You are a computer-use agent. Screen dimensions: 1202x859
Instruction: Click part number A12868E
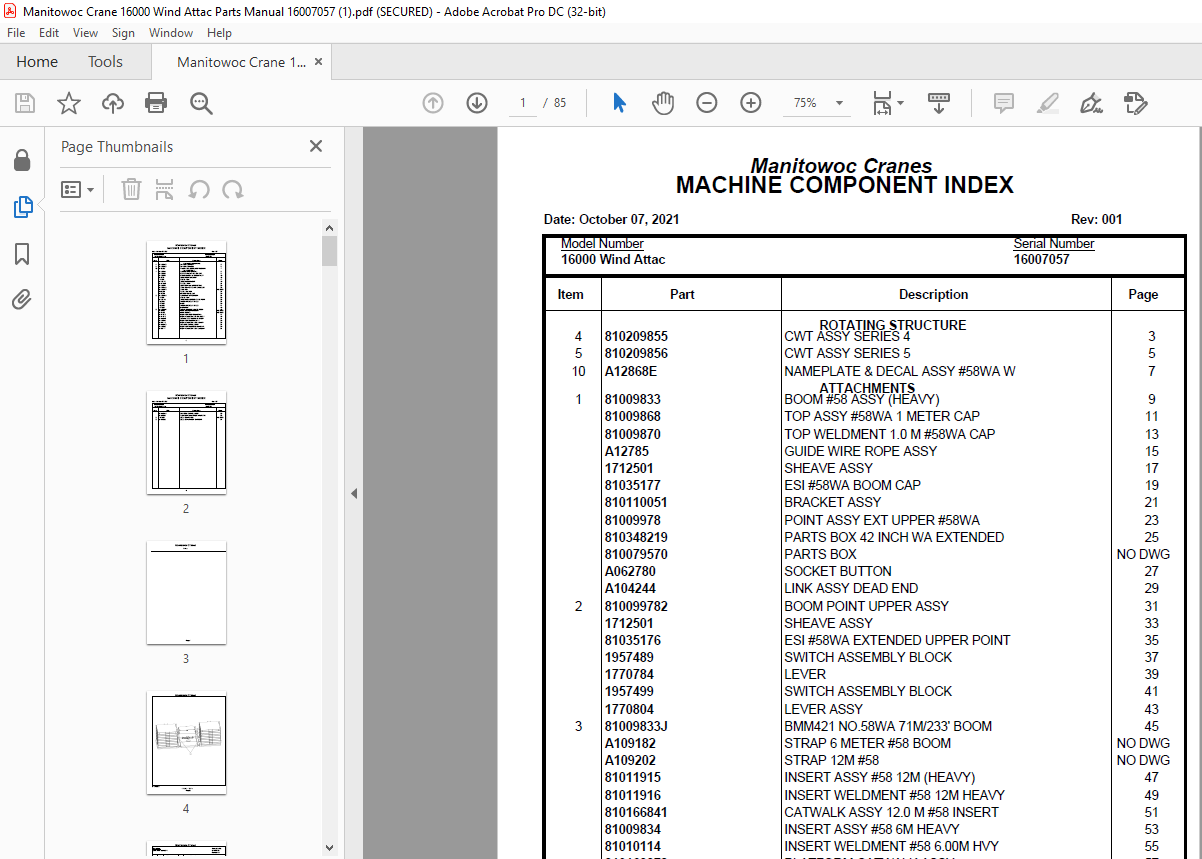pyautogui.click(x=631, y=372)
